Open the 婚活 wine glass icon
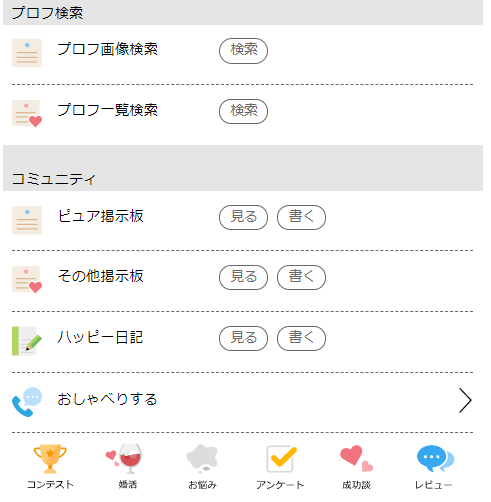 pos(124,459)
